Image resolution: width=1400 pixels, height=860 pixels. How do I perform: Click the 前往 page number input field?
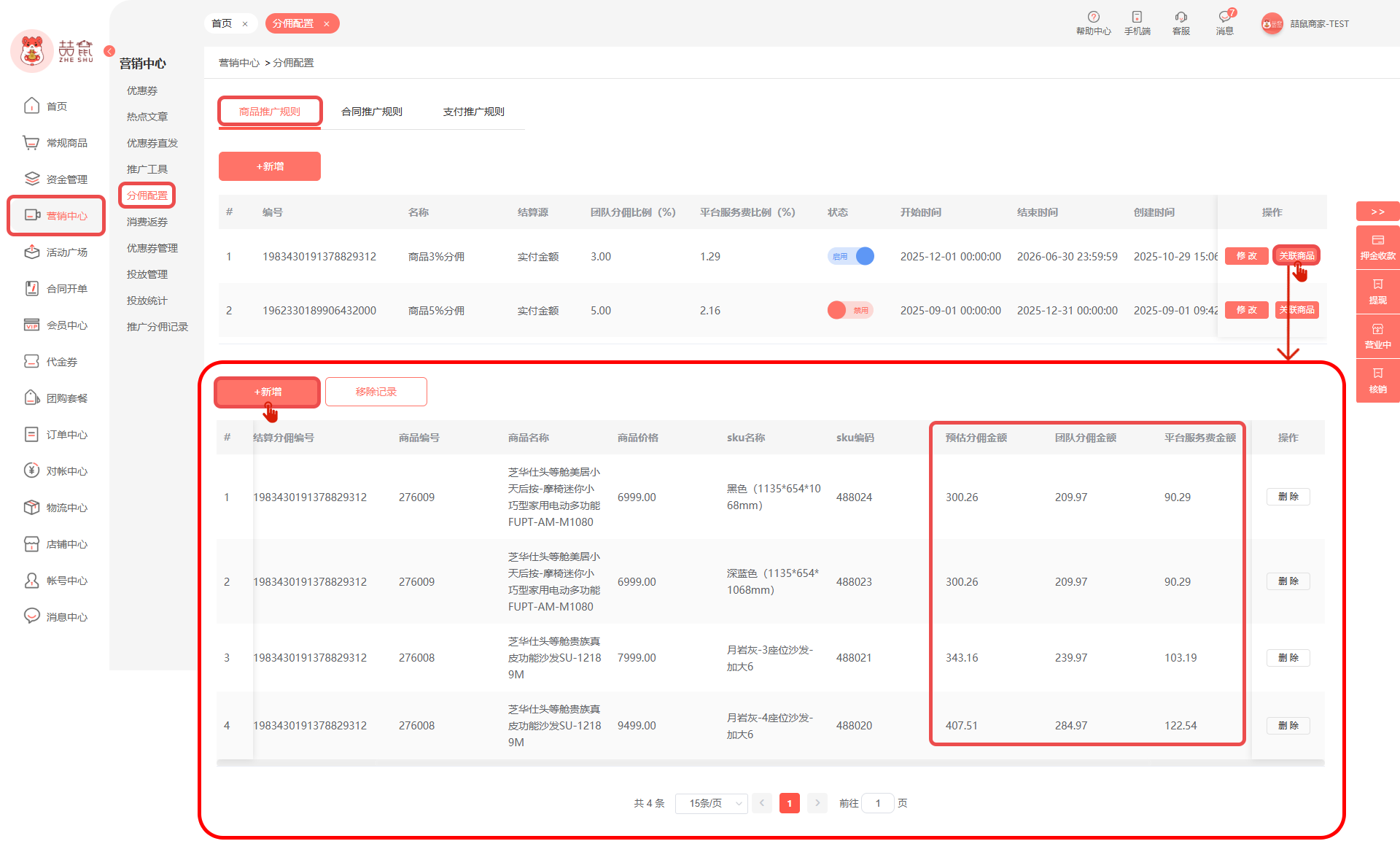click(878, 803)
